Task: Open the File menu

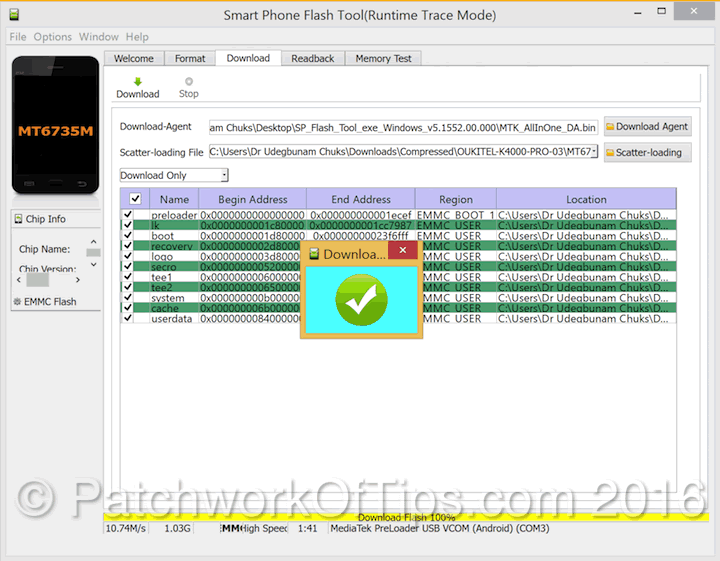Action: [x=18, y=37]
